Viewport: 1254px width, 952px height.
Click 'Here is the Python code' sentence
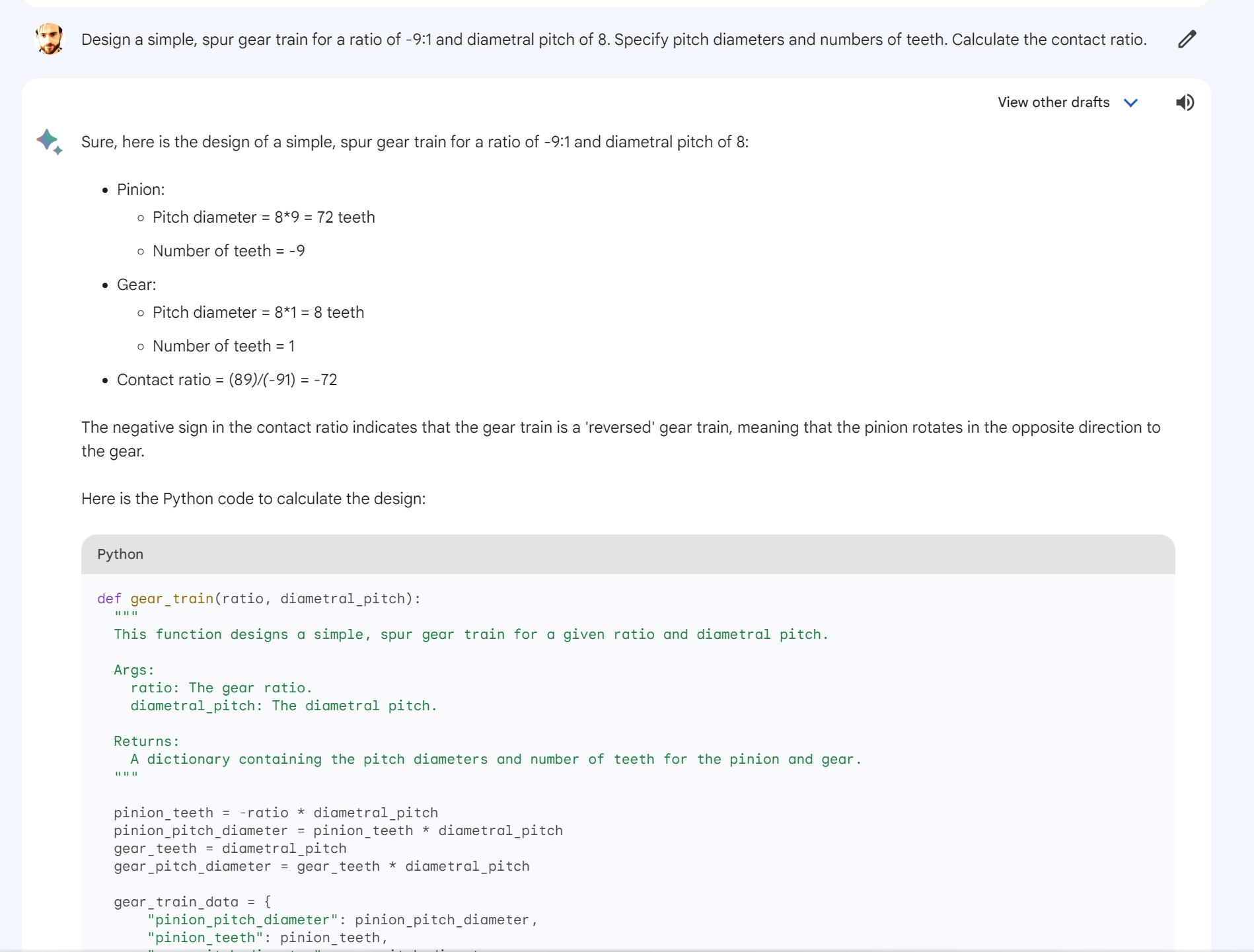253,499
